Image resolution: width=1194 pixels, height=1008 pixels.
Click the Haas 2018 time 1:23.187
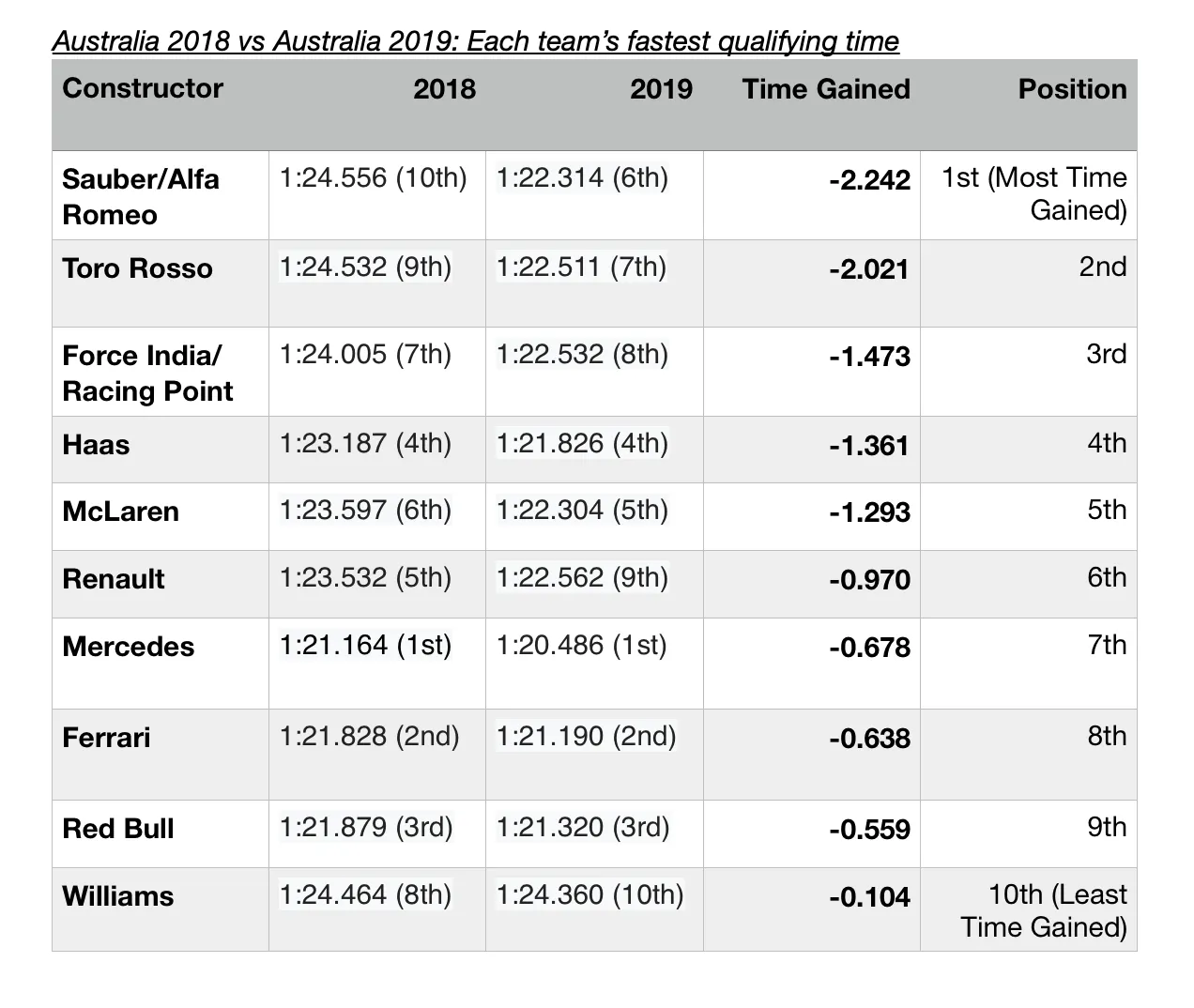(x=365, y=443)
